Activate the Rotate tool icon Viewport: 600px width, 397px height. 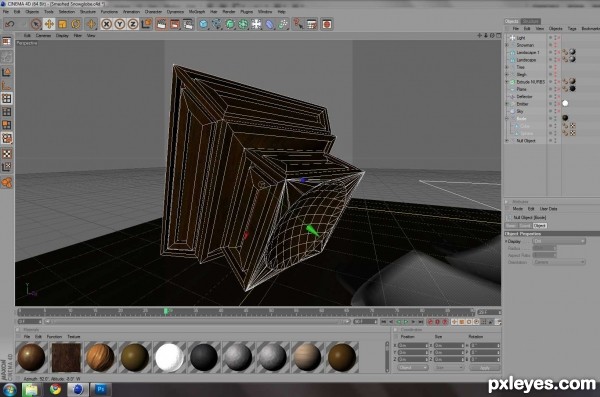point(75,24)
